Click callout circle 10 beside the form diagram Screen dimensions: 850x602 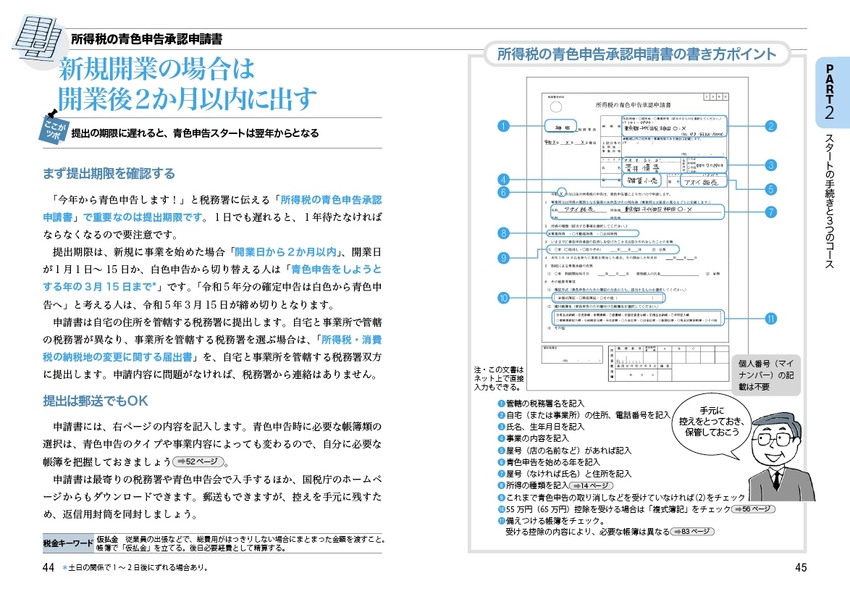pos(504,297)
